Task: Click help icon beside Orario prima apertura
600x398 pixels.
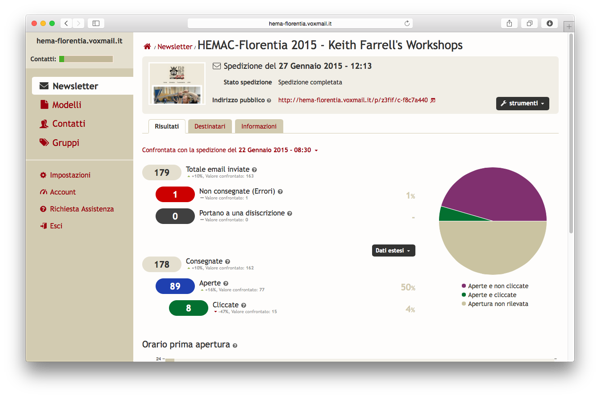Action: pos(235,345)
